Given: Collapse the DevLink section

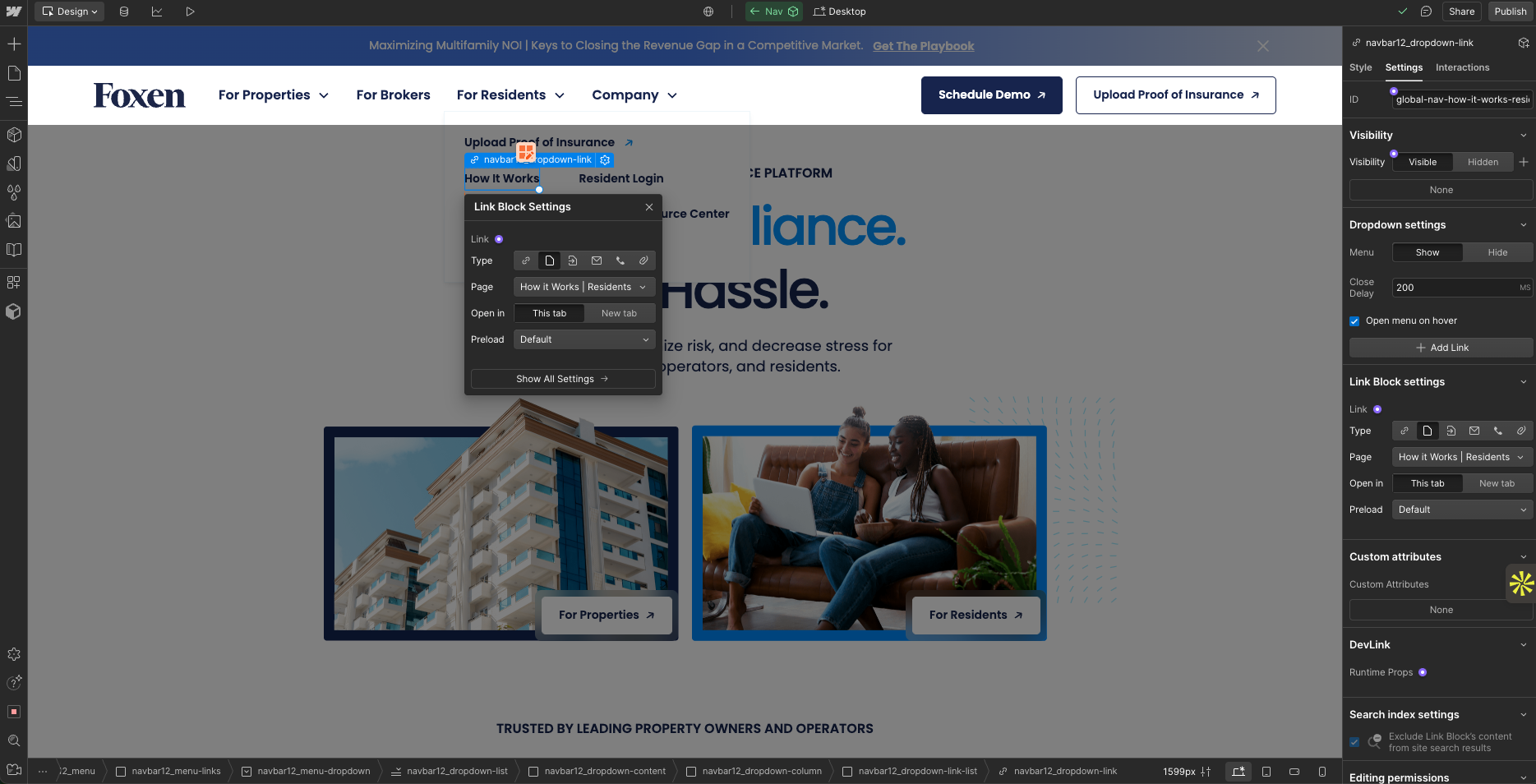Looking at the screenshot, I should coord(1523,645).
